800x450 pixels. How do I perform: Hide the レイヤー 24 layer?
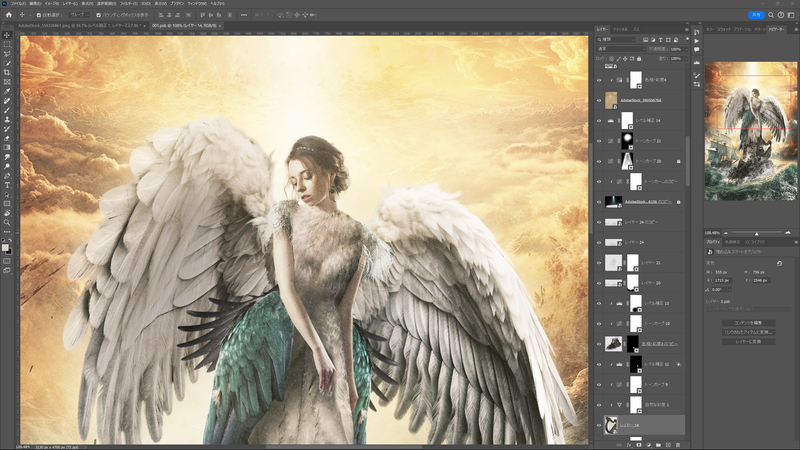click(599, 242)
